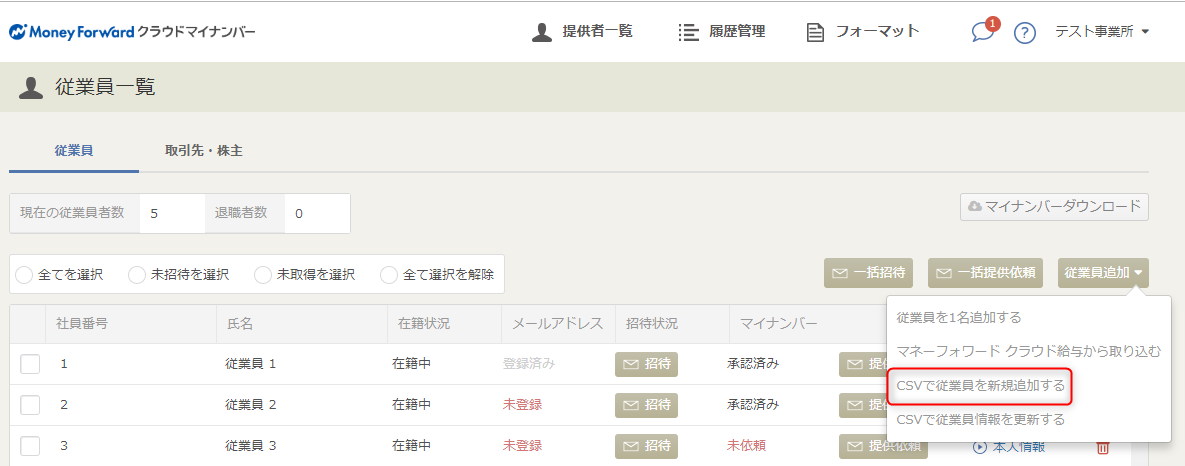Image resolution: width=1185 pixels, height=466 pixels.
Task: Choose マネーフォワード クラウド給与から取り込む menu item
Action: [x=1029, y=351]
